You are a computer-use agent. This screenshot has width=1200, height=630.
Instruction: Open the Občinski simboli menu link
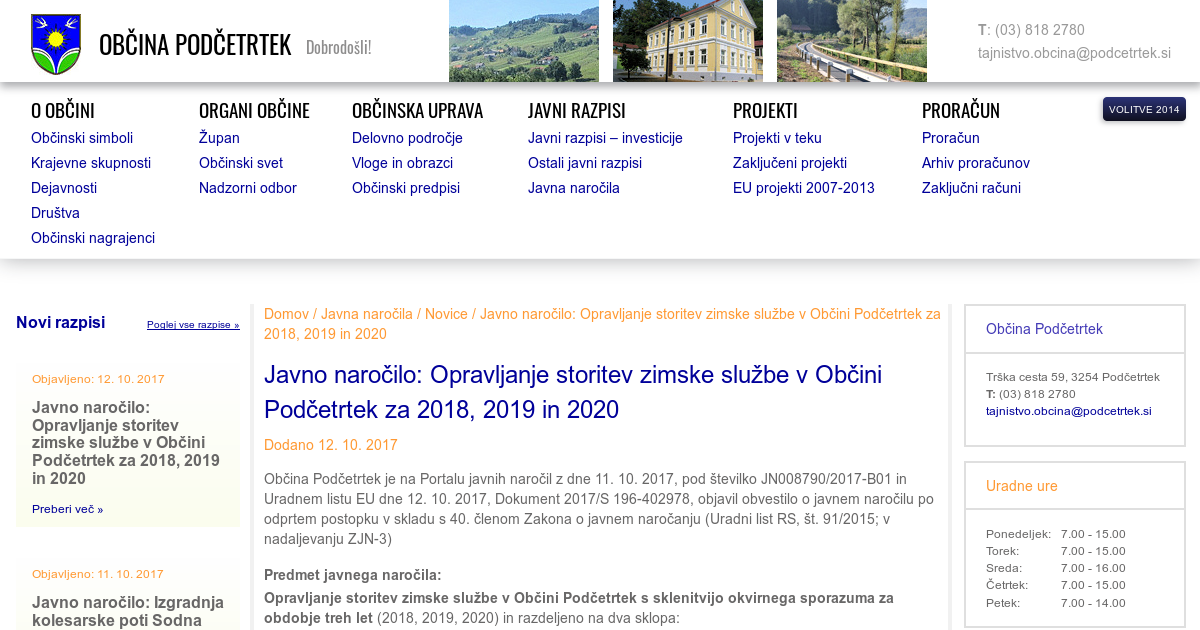point(82,138)
